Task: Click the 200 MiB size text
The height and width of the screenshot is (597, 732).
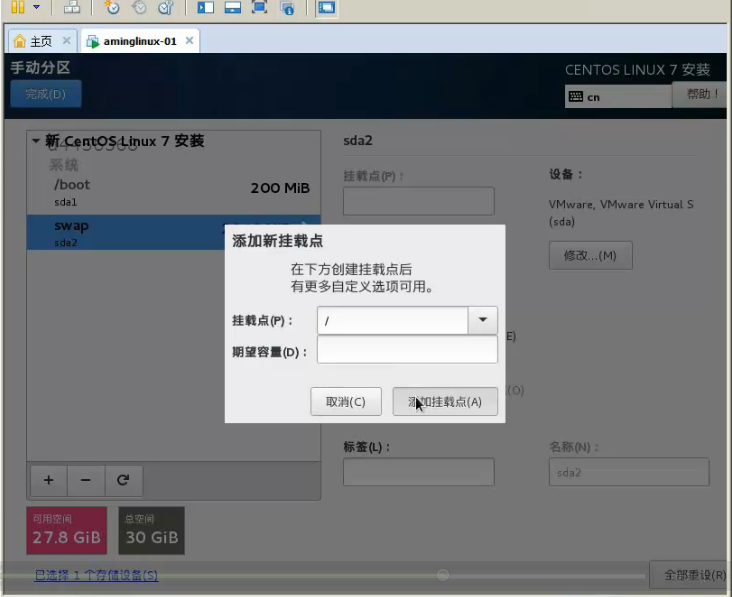Action: [280, 188]
